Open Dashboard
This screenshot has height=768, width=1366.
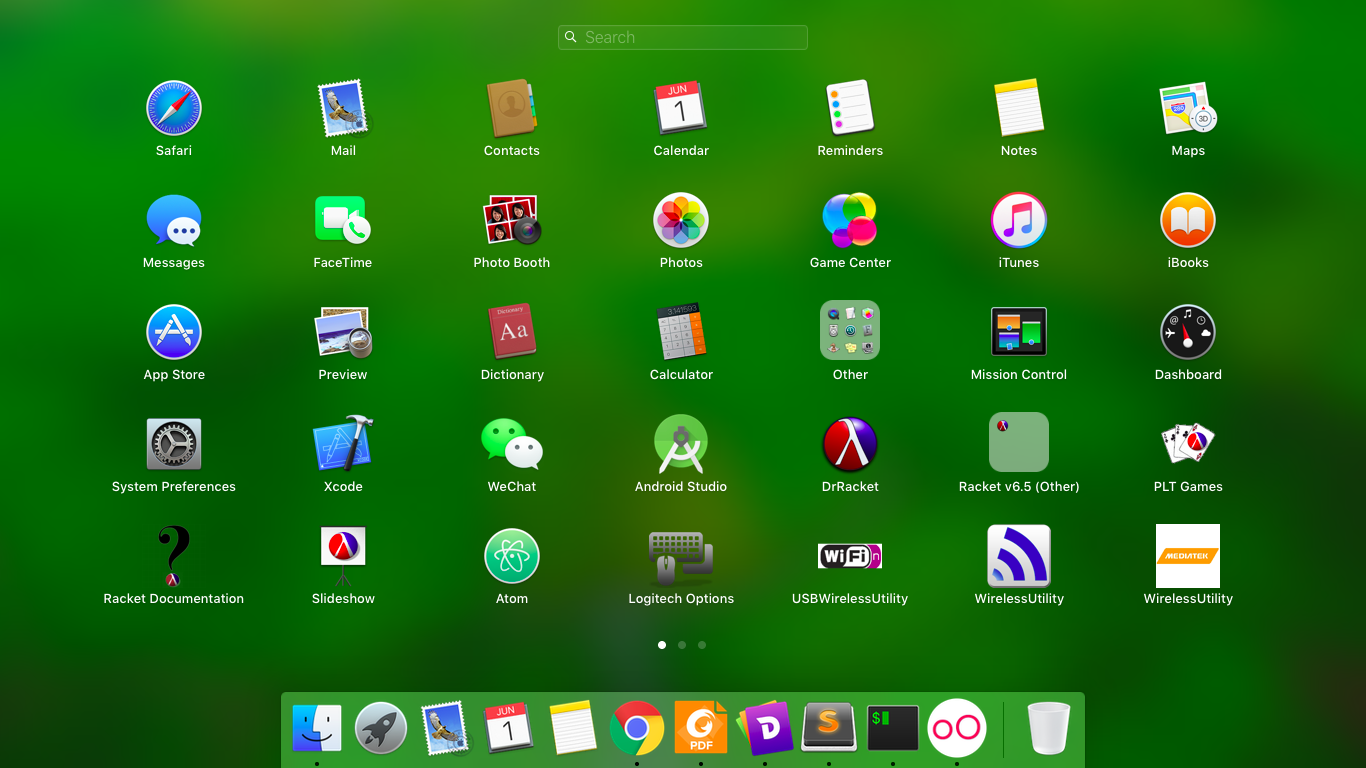pyautogui.click(x=1188, y=332)
